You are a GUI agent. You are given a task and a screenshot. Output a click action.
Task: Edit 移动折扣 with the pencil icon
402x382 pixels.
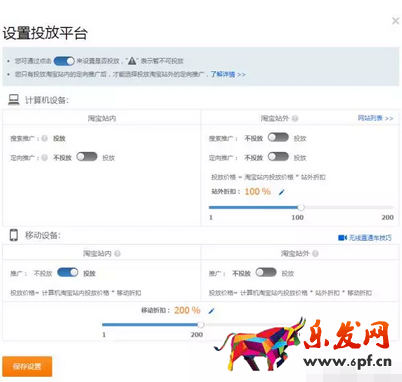tap(211, 311)
